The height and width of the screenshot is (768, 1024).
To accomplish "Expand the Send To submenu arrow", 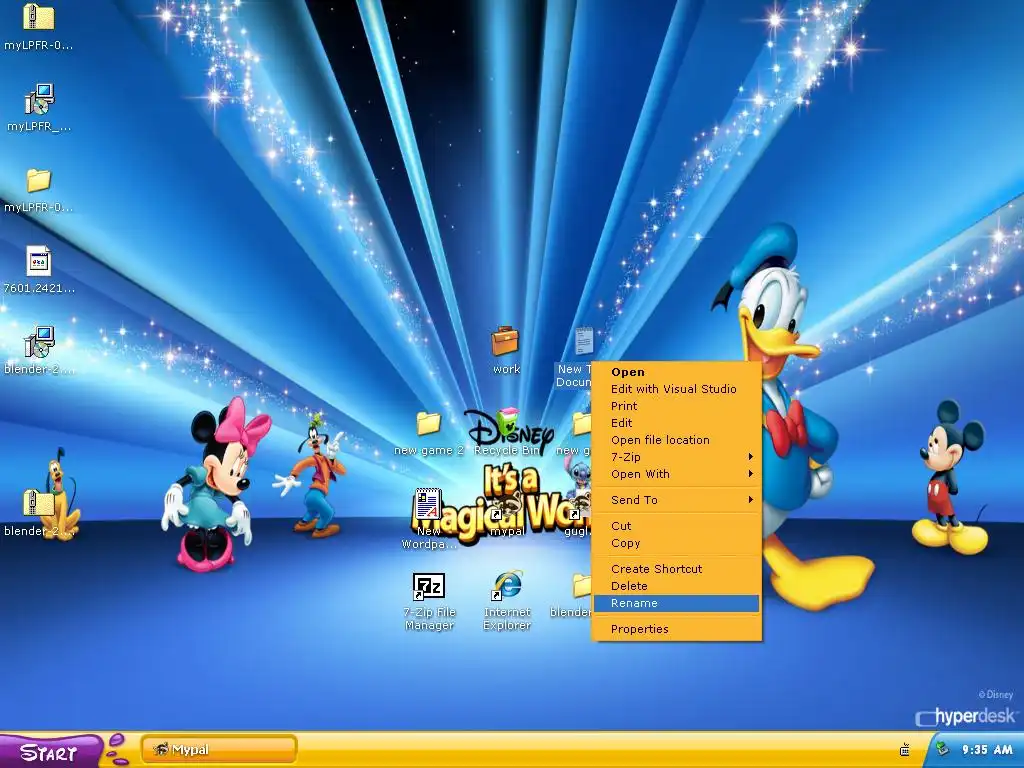I will click(750, 500).
